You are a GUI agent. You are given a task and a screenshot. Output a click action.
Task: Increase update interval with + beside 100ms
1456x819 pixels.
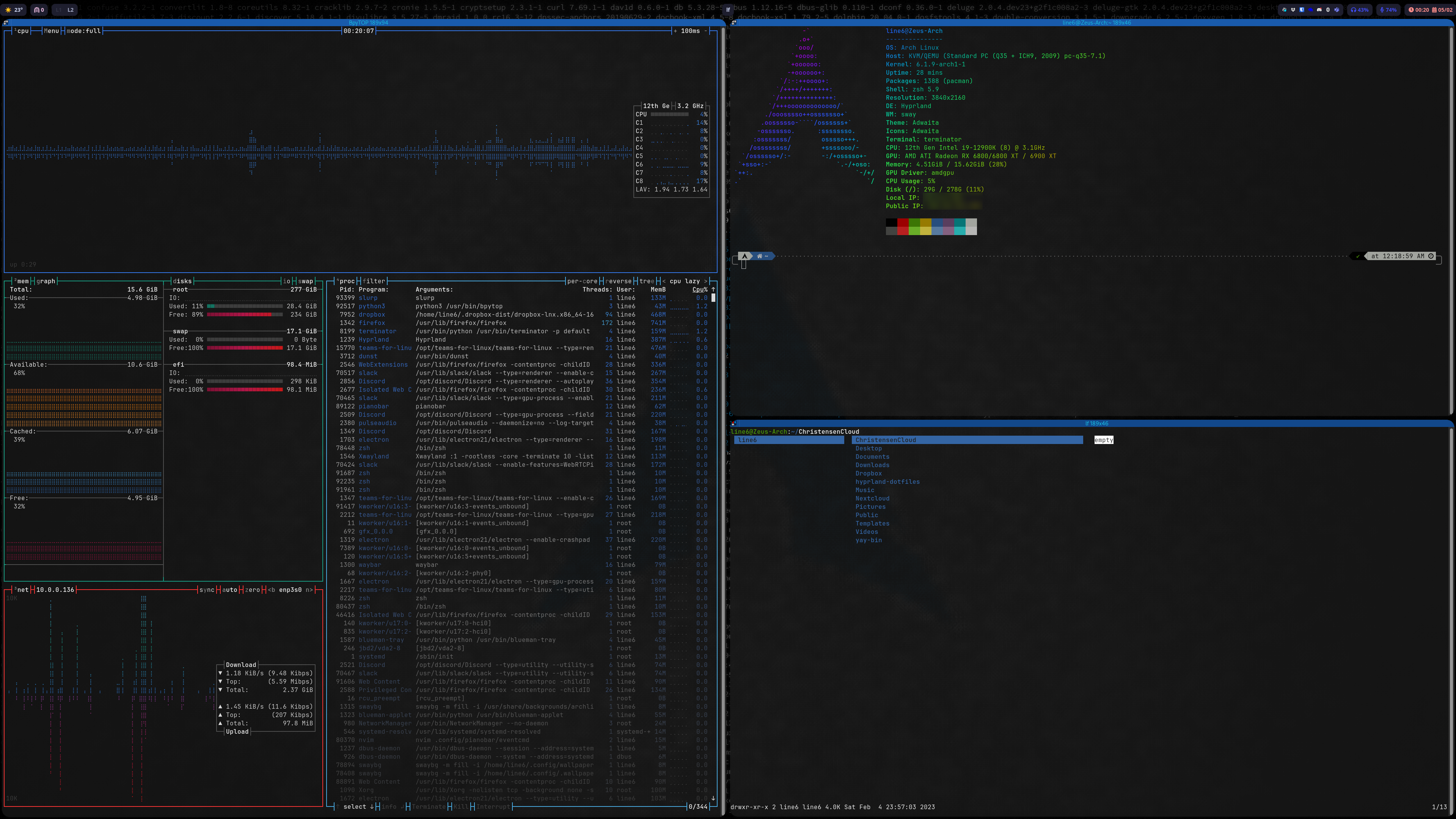click(x=675, y=31)
